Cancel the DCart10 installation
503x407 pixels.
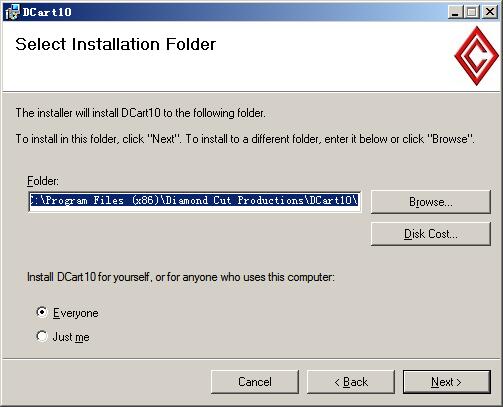[255, 382]
